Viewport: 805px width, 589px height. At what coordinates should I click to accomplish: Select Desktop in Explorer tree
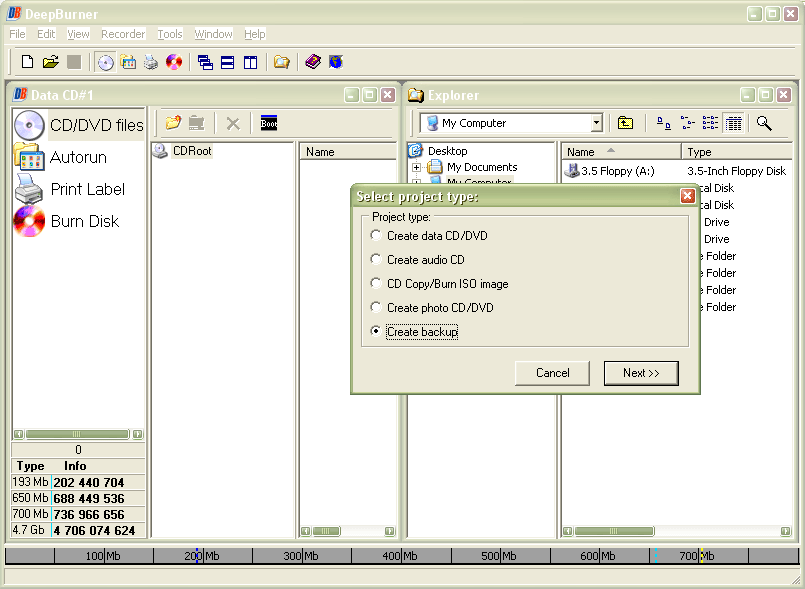(448, 151)
